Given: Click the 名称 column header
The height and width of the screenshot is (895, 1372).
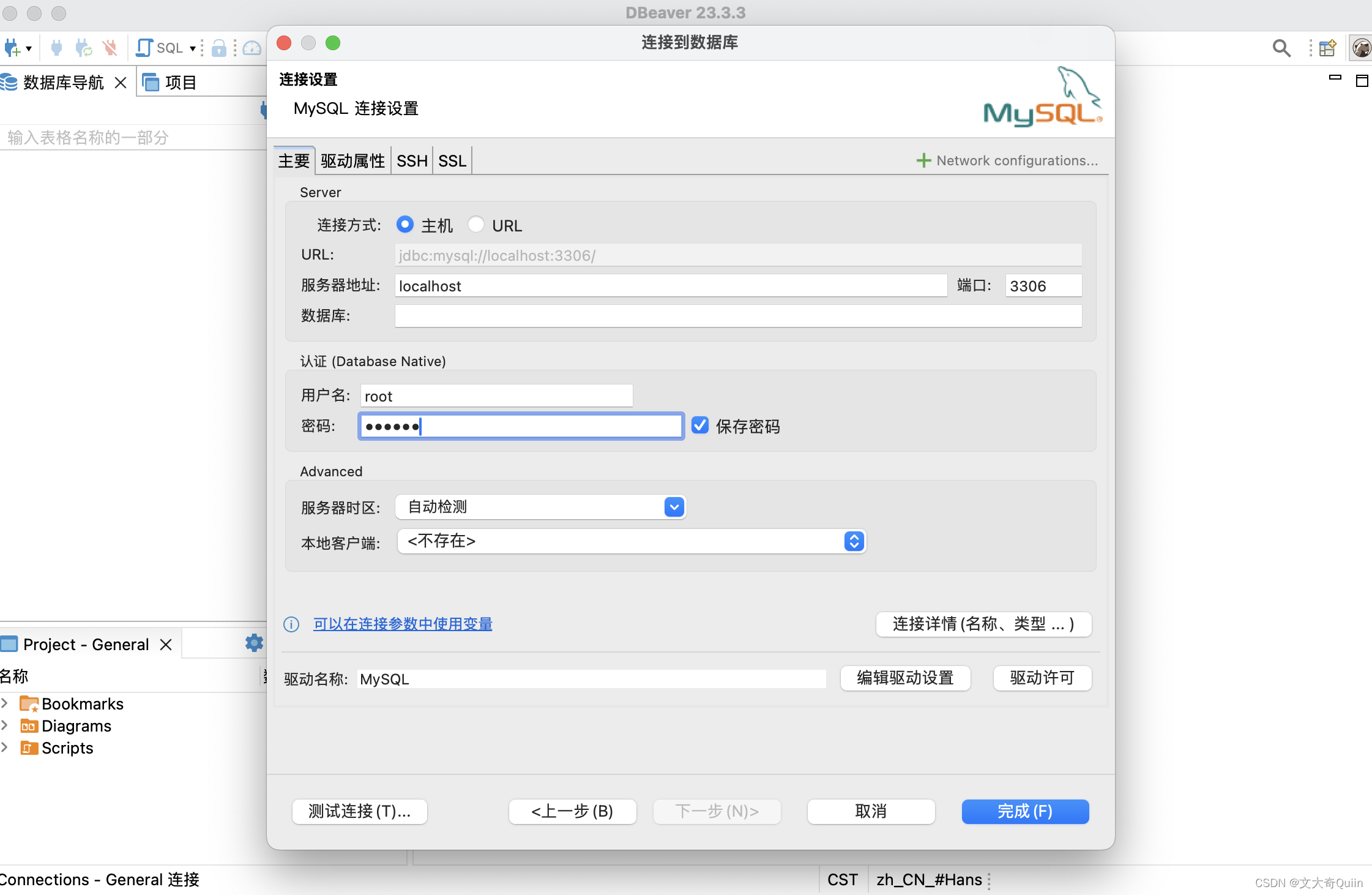Looking at the screenshot, I should click(x=15, y=676).
